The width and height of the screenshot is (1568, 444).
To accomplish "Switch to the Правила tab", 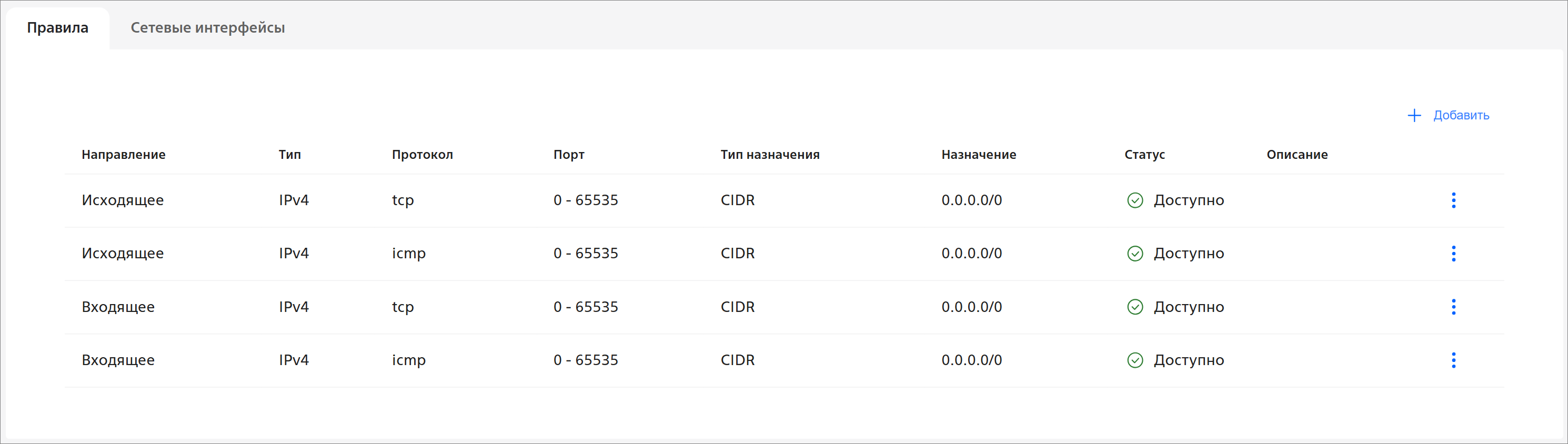I will tap(58, 28).
